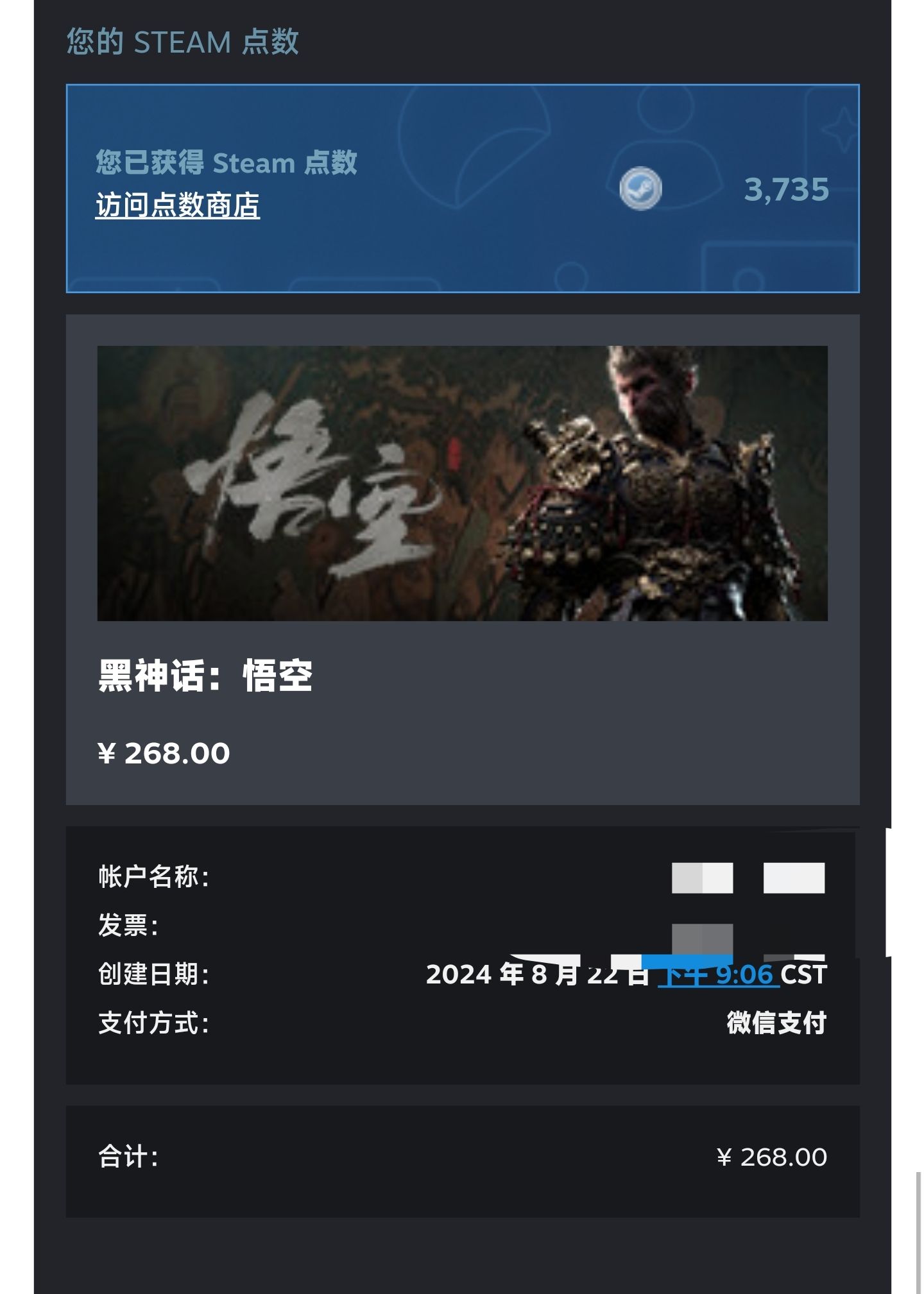Screen dimensions: 924x1294
Task: Click the page scrollbar on the right edge
Action: [919, 1232]
